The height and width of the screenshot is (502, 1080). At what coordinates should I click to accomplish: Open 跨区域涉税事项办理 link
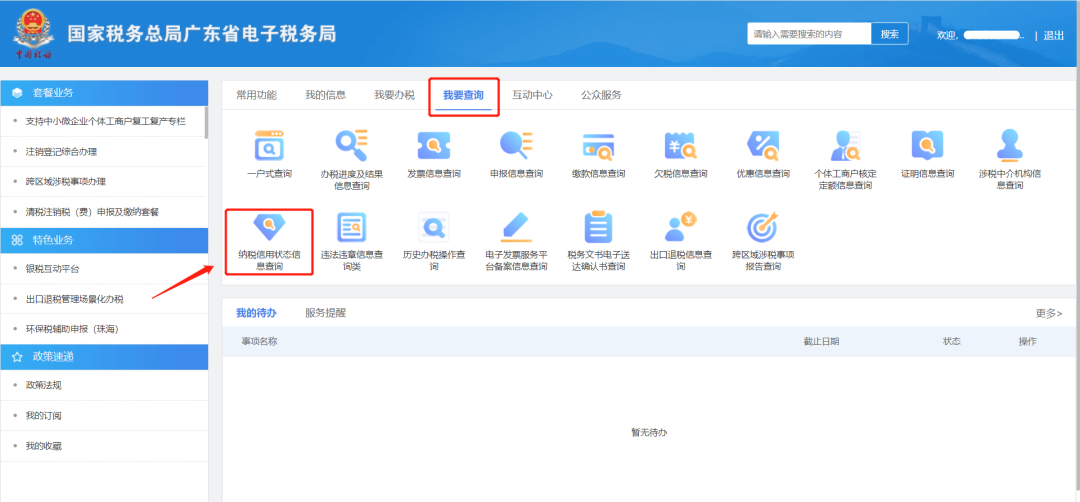pyautogui.click(x=65, y=182)
